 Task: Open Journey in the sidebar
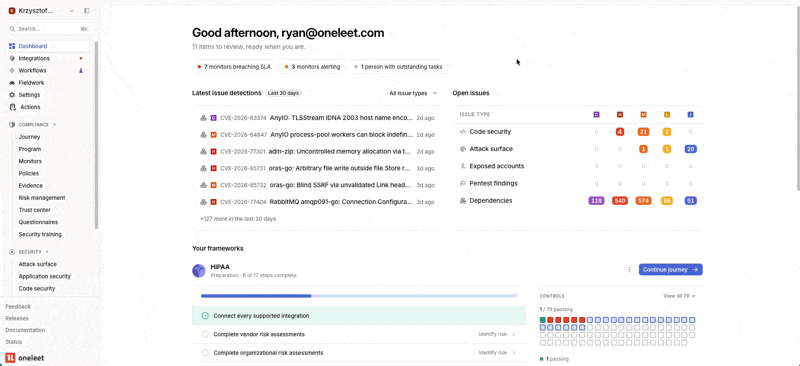pyautogui.click(x=29, y=137)
